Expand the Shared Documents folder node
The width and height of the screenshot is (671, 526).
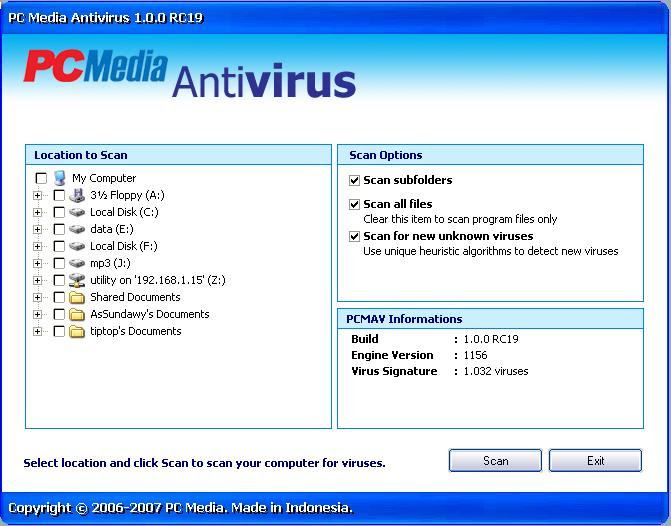pos(38,297)
